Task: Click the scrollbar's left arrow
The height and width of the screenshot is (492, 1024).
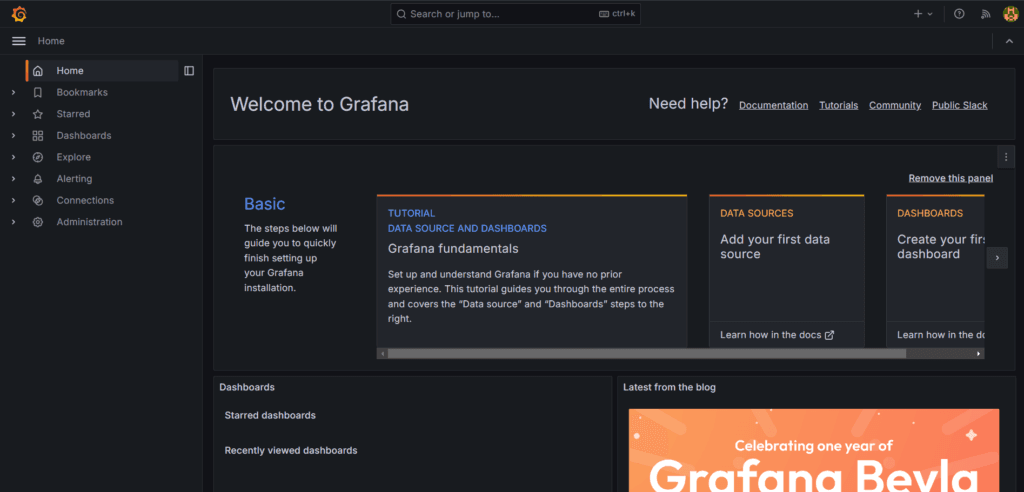Action: click(x=382, y=353)
